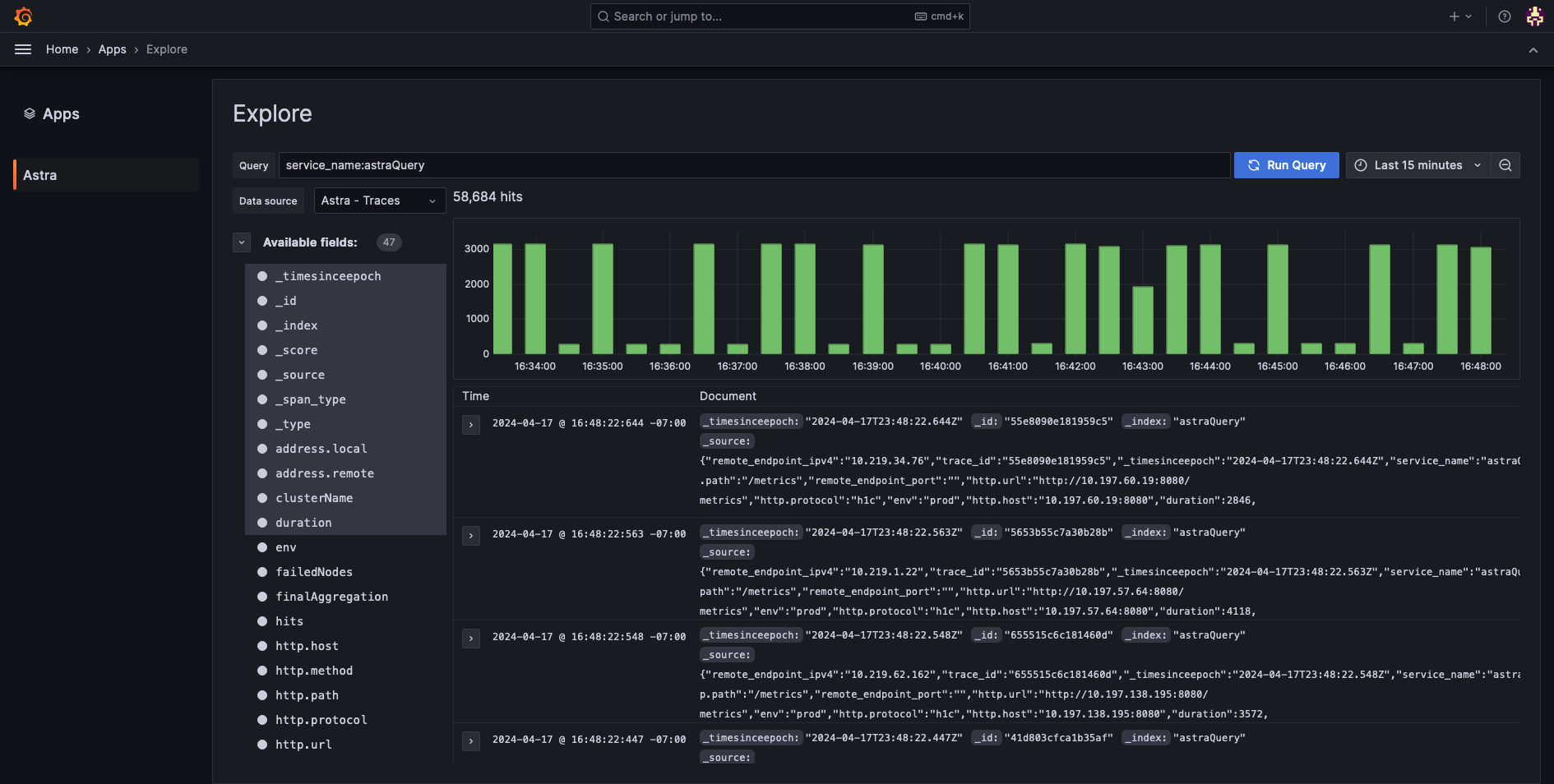The image size is (1554, 784).
Task: Open the help question-mark icon
Action: 1505,16
